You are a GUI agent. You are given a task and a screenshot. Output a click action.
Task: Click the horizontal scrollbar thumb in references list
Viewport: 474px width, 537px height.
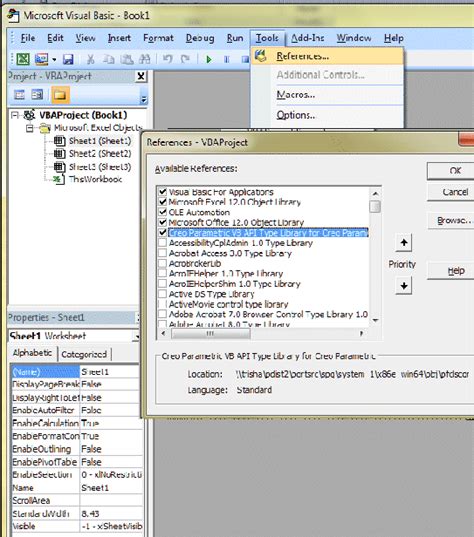tap(211, 333)
